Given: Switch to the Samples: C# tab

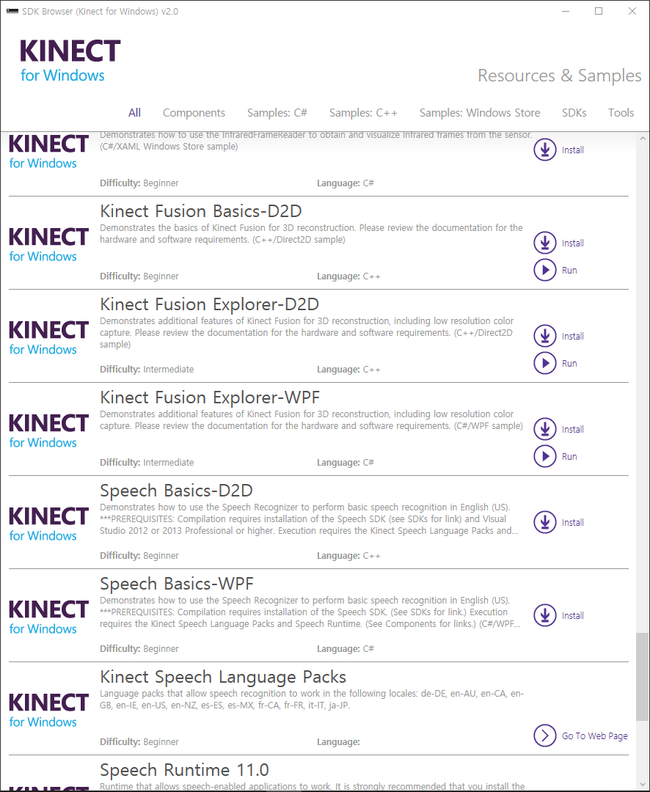Looking at the screenshot, I should click(x=277, y=113).
